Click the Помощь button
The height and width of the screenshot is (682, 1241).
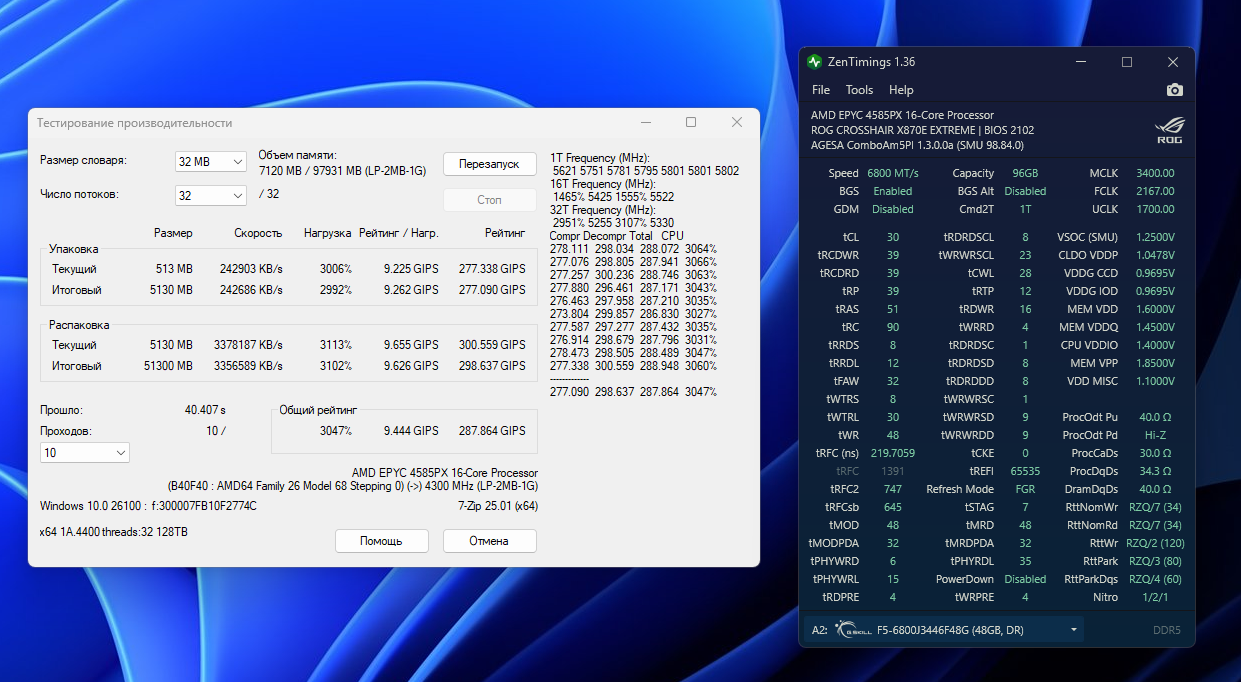pos(381,540)
